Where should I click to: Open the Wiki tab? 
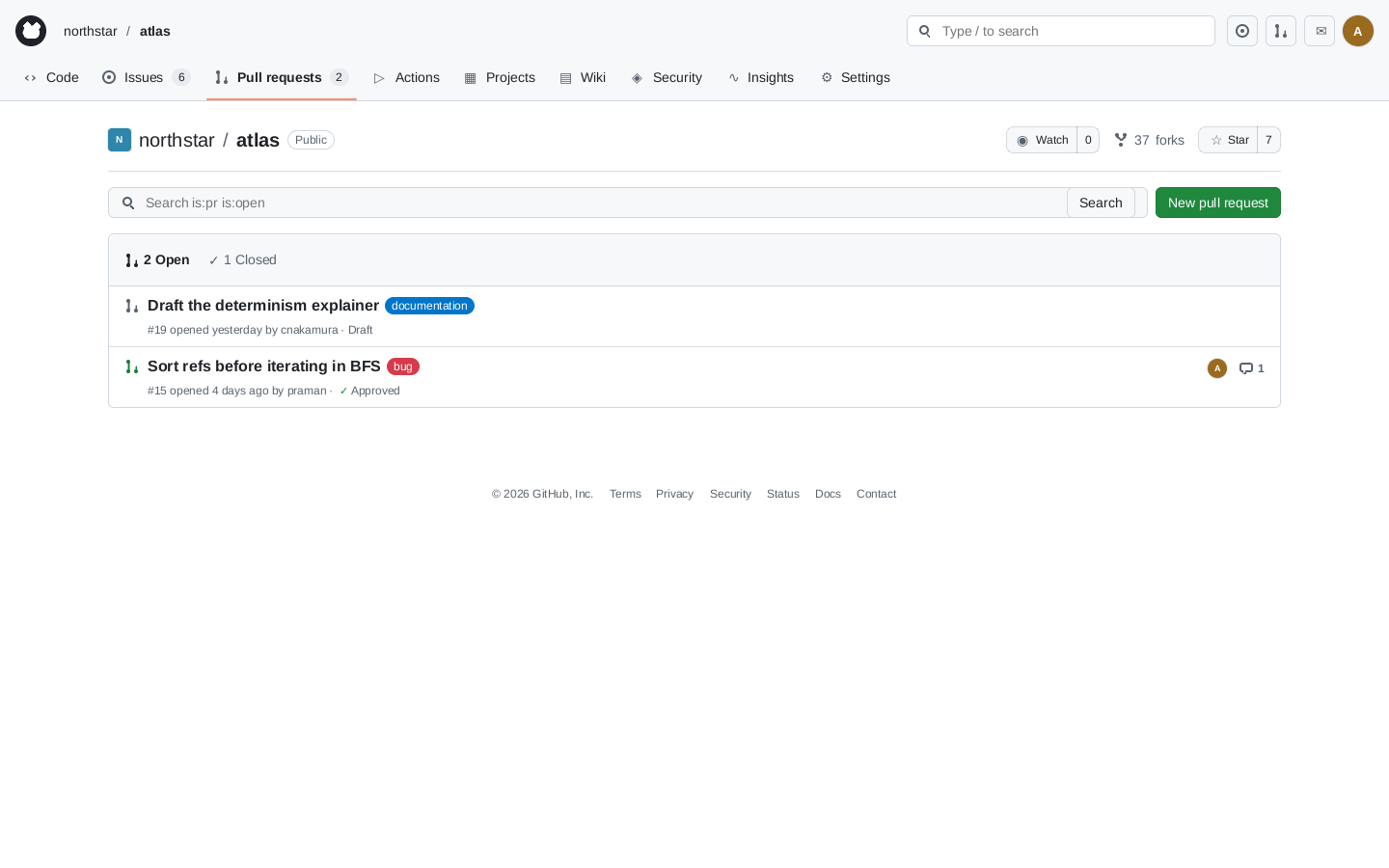(583, 77)
